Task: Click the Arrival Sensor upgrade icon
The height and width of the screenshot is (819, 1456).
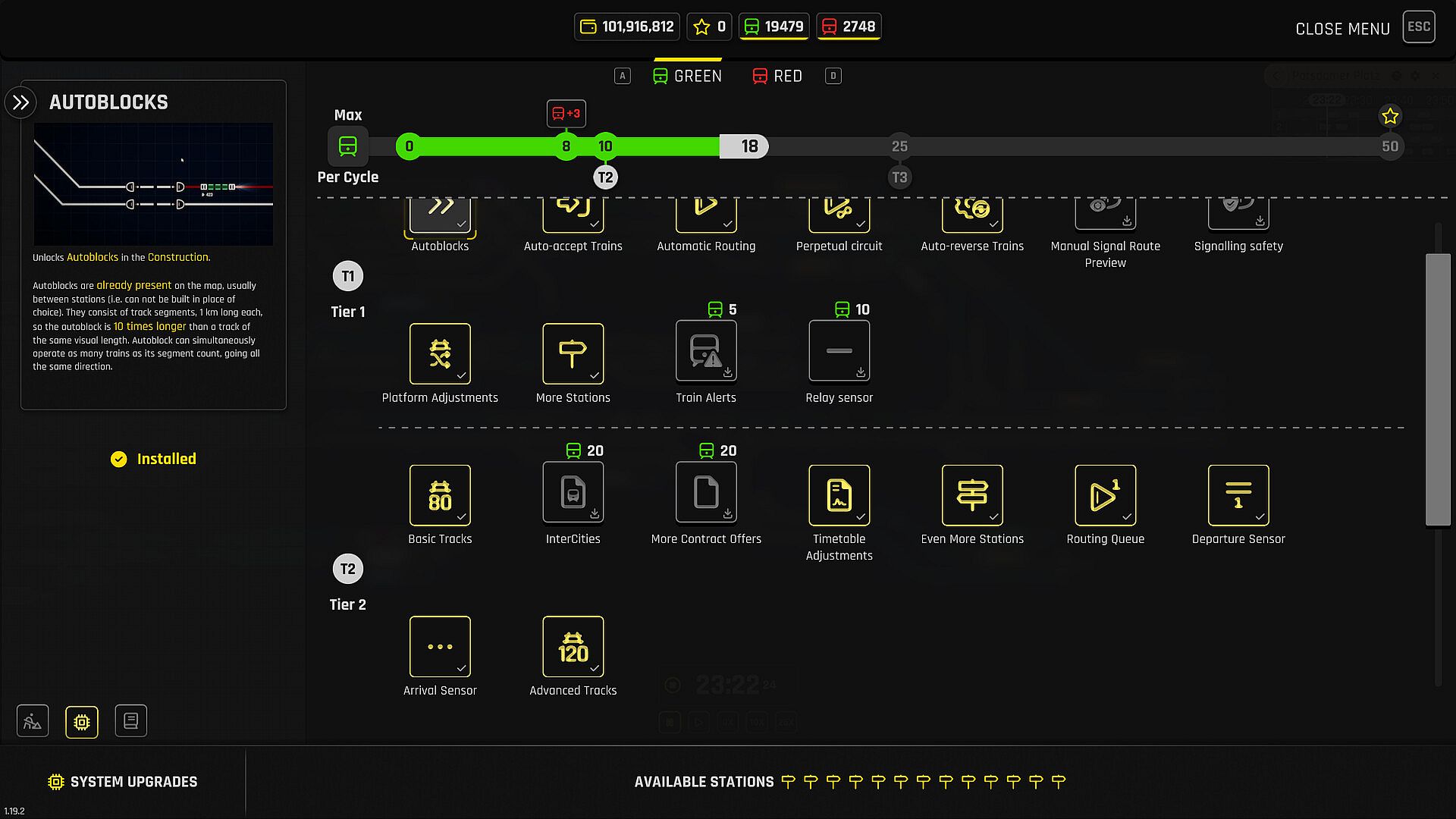Action: pos(440,647)
